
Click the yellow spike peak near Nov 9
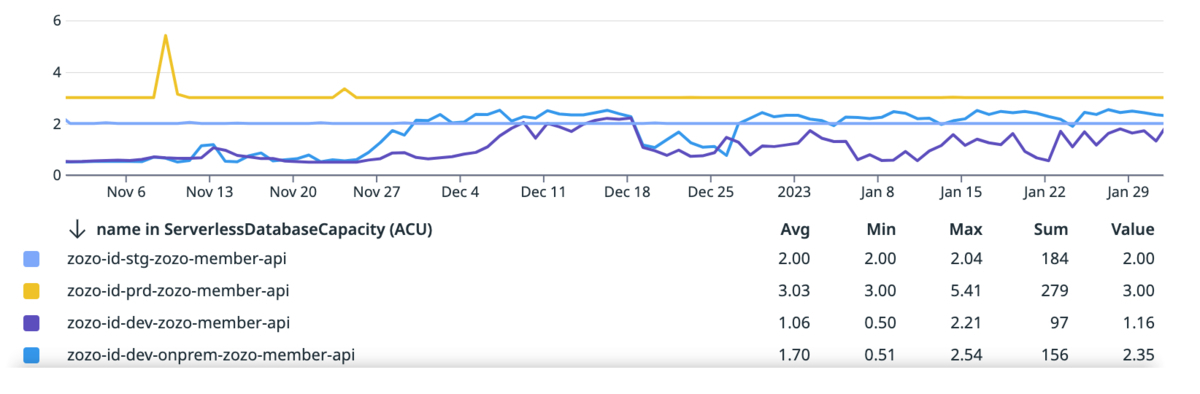point(165,36)
